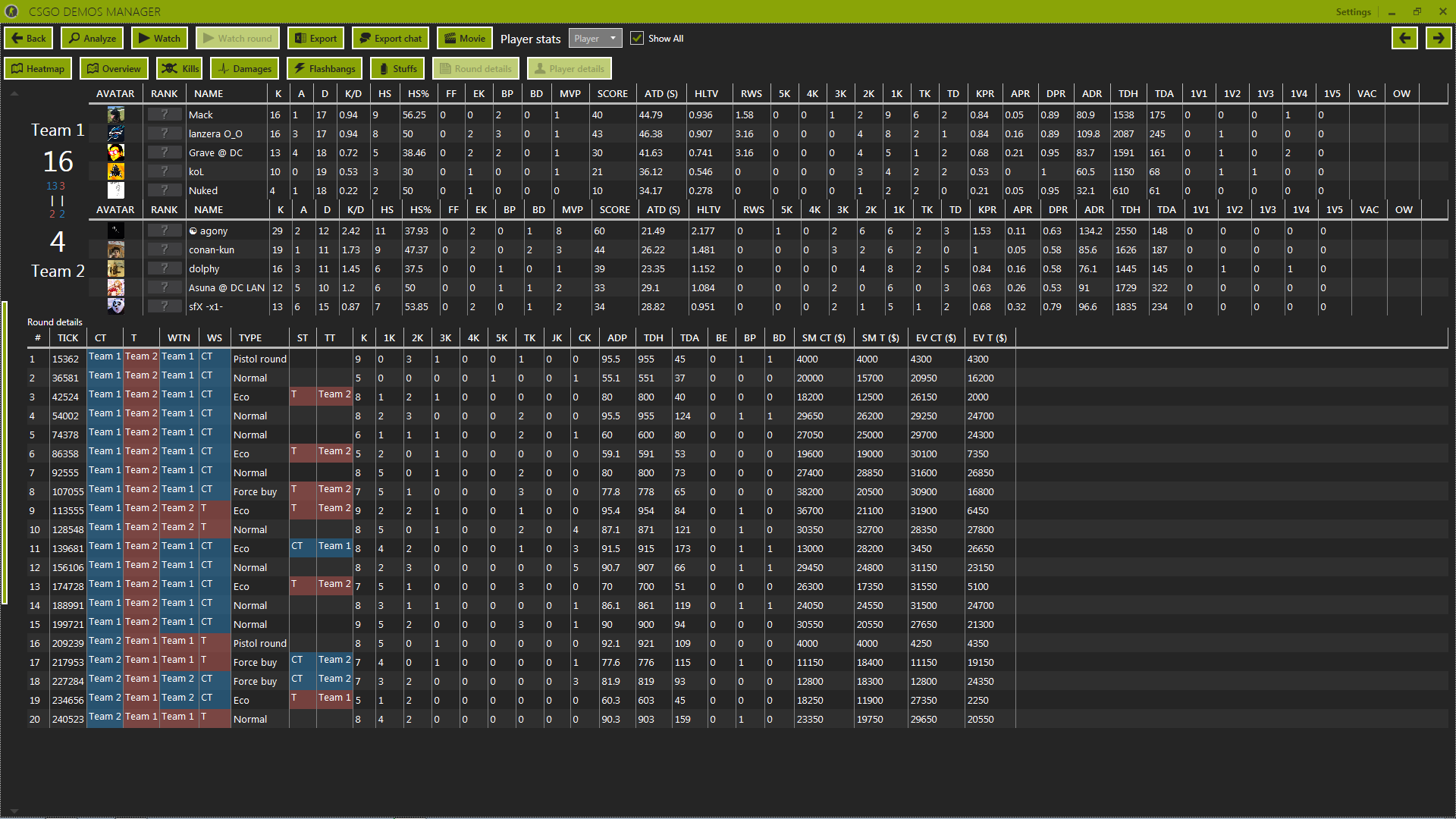
Task: Open the Overview view
Action: (x=114, y=69)
